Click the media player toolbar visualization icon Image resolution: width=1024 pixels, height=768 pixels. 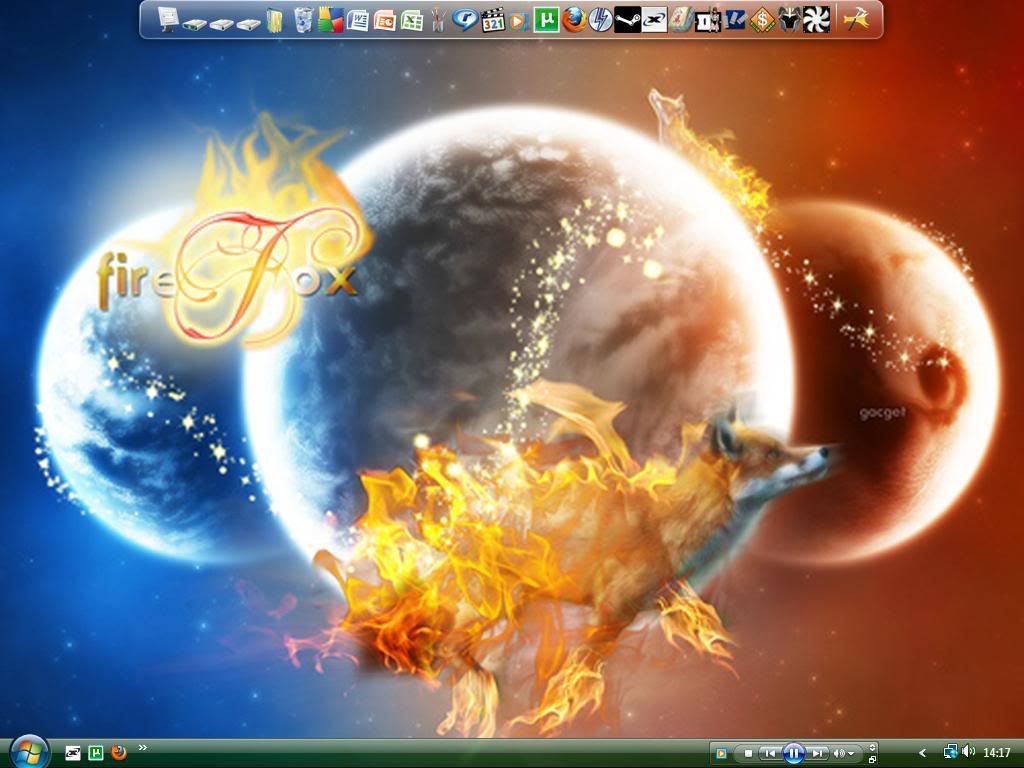[721, 754]
